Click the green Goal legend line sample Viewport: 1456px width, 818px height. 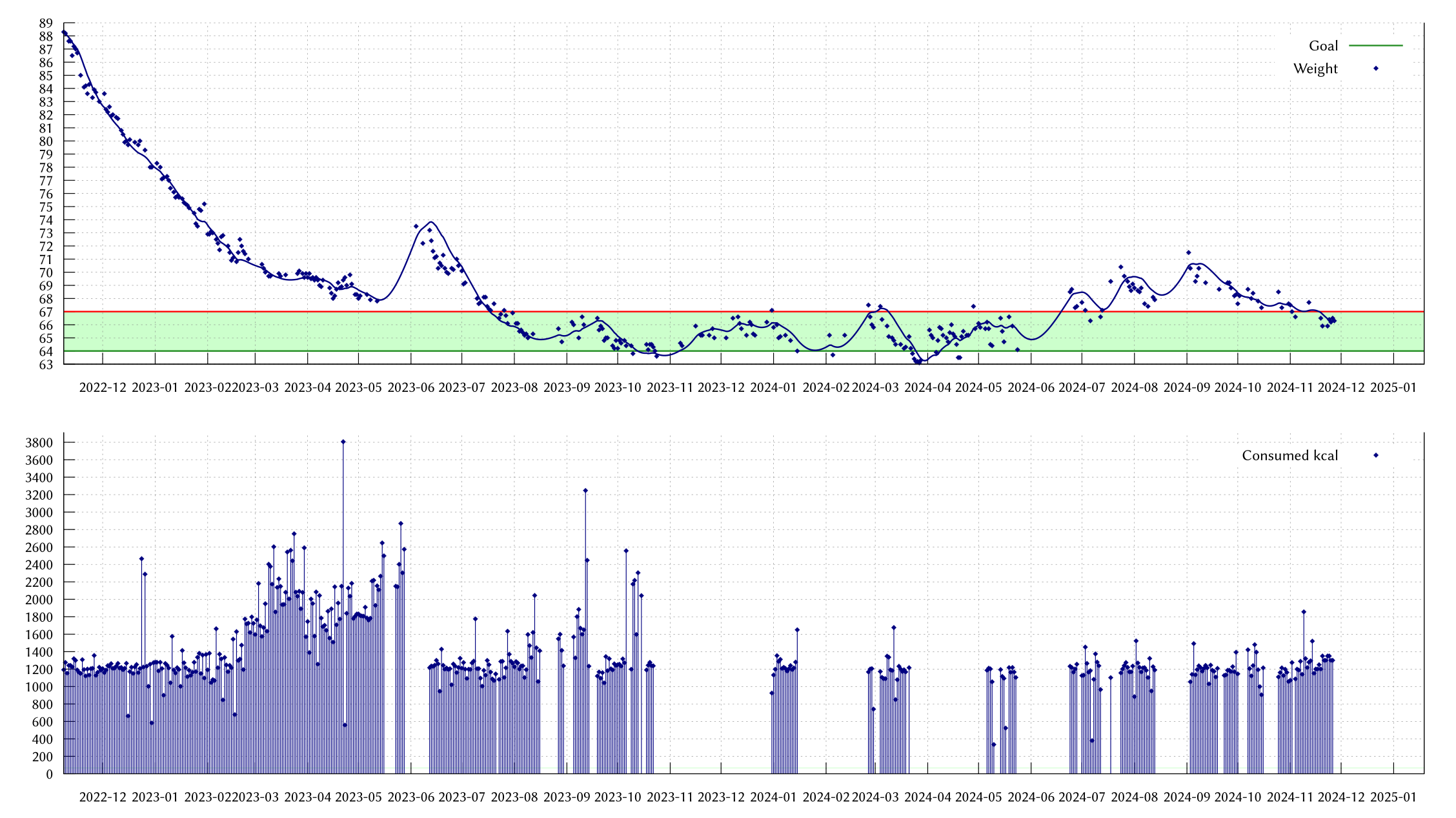pos(1375,46)
